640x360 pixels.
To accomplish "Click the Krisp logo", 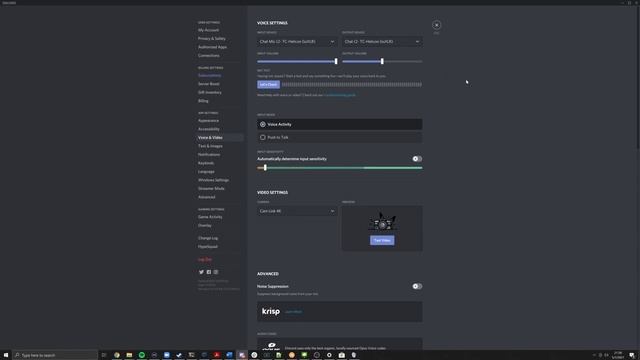I will pyautogui.click(x=271, y=311).
